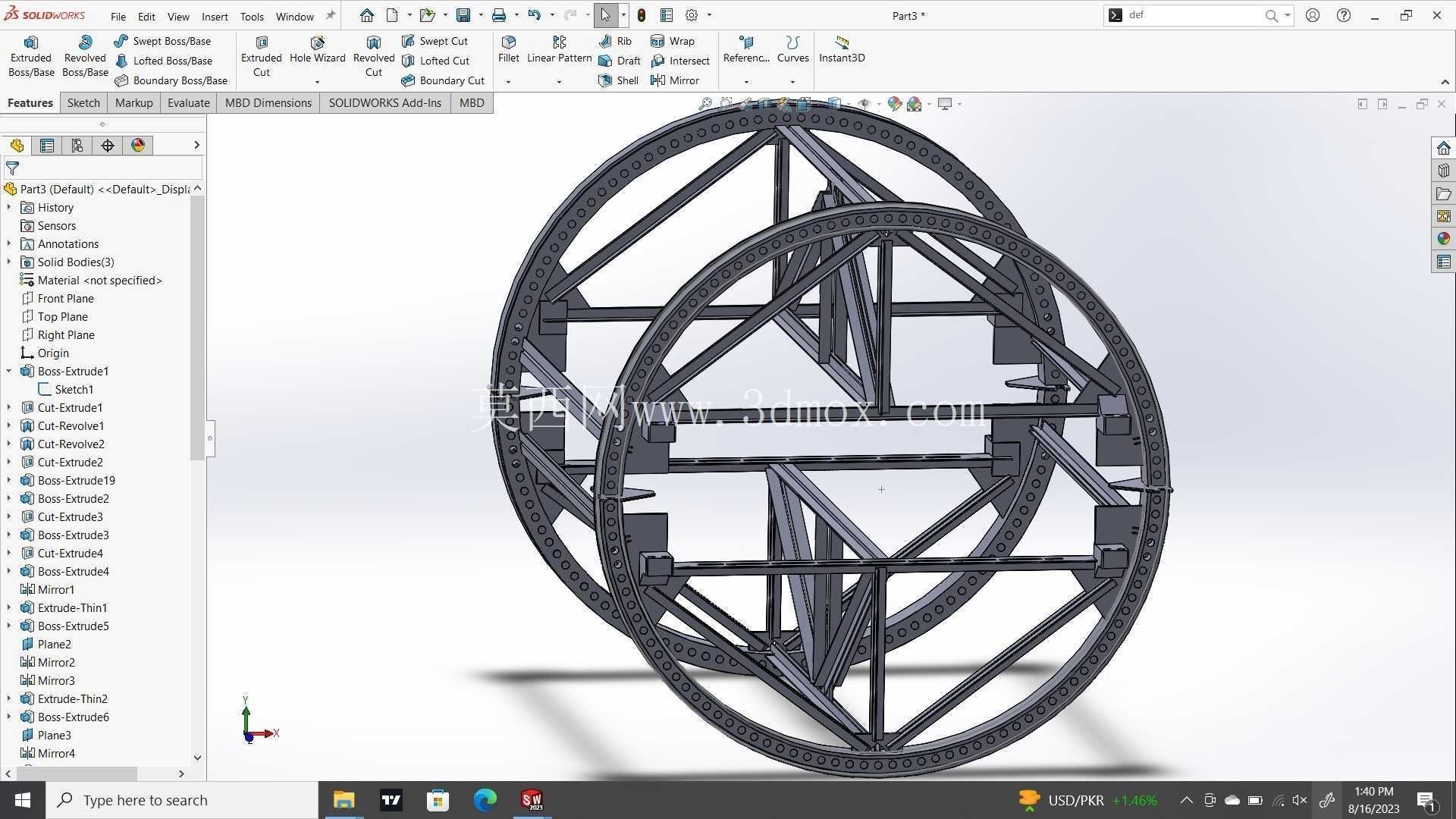Toggle Instant3D mode
The width and height of the screenshot is (1456, 819).
coord(842,49)
